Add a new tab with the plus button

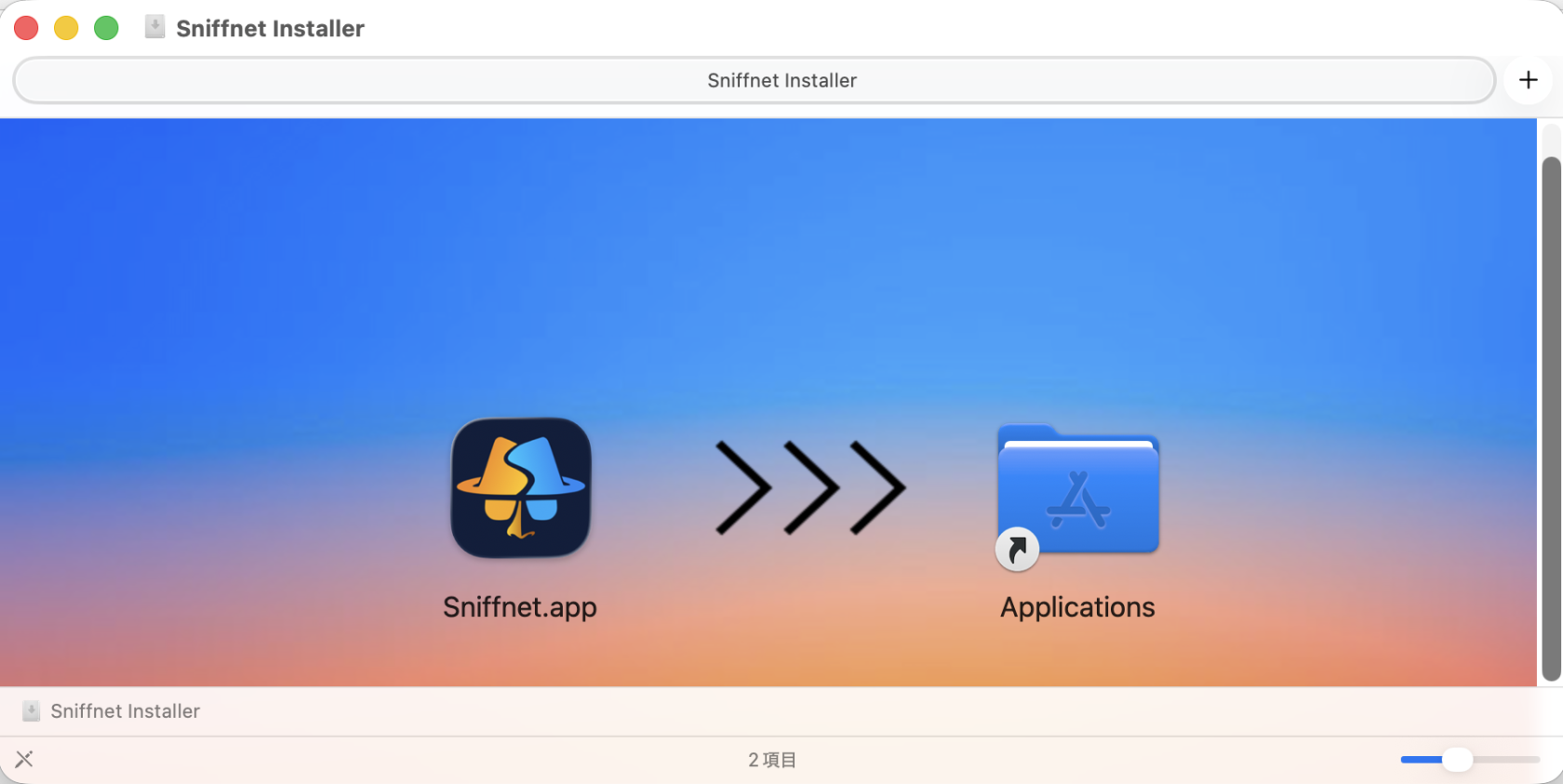point(1528,80)
